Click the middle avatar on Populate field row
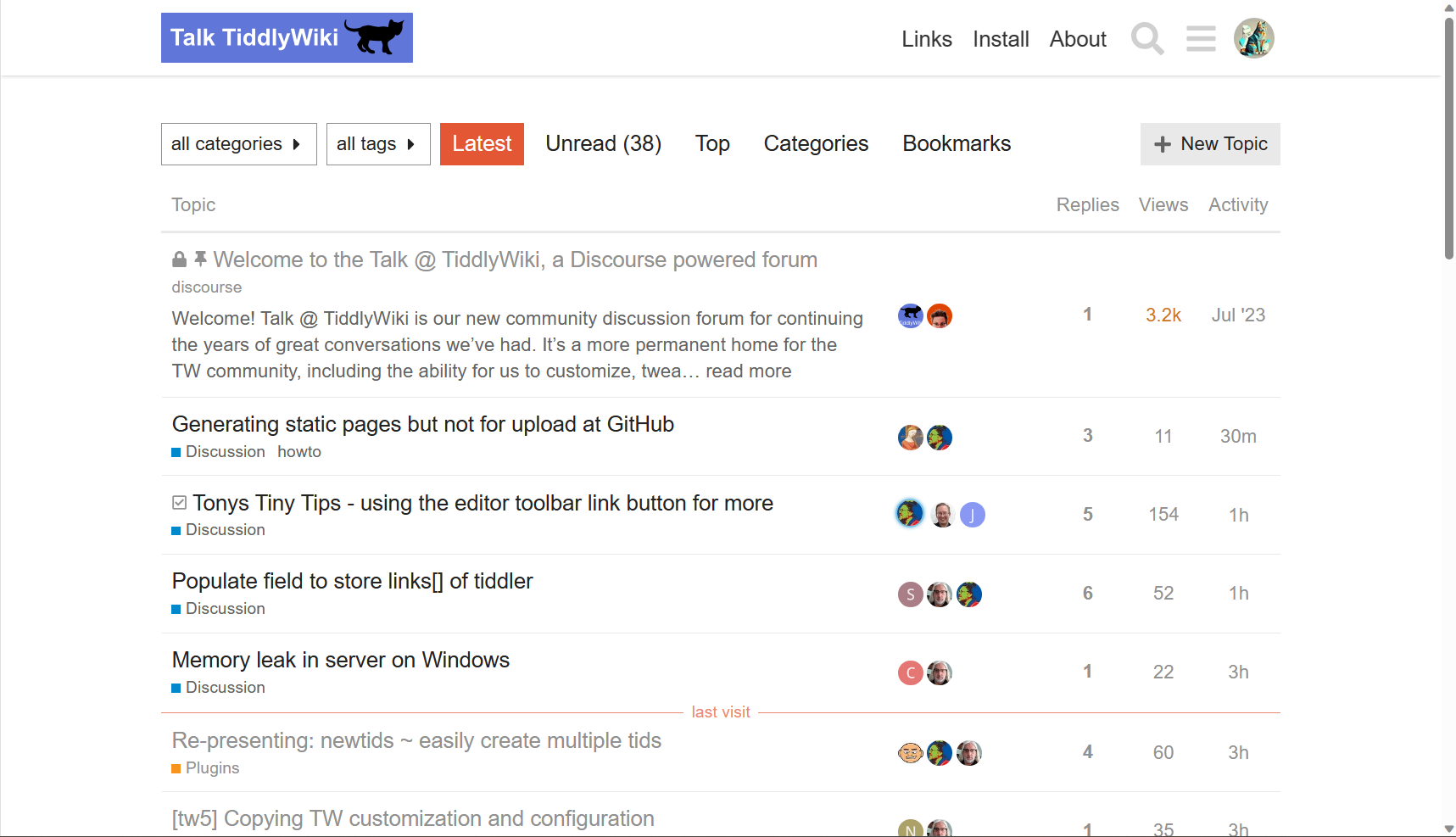This screenshot has height=837, width=1456. (939, 594)
